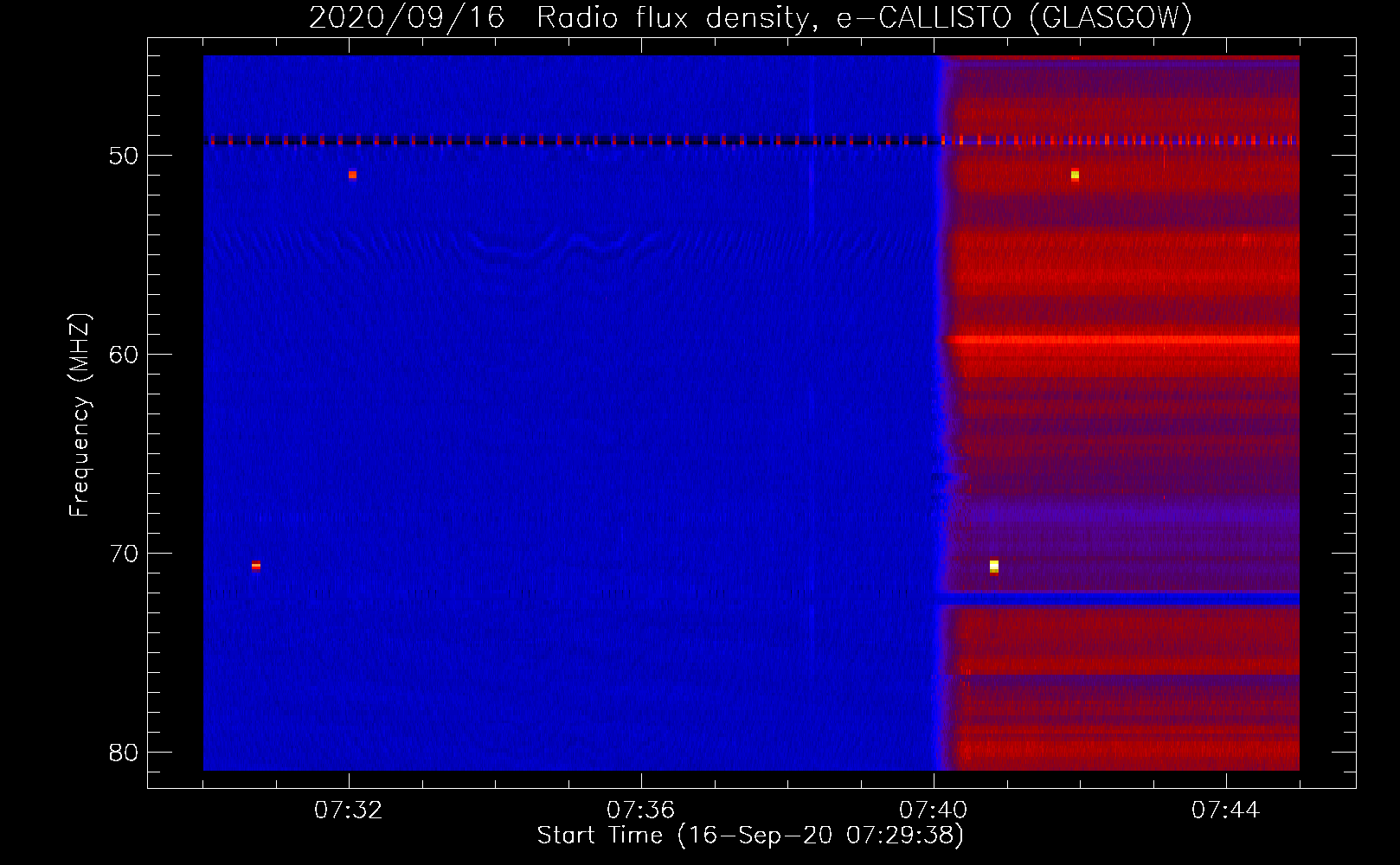Screen dimensions: 1400x865
Task: Click the 07:44 time tick label
Action: point(1225,811)
